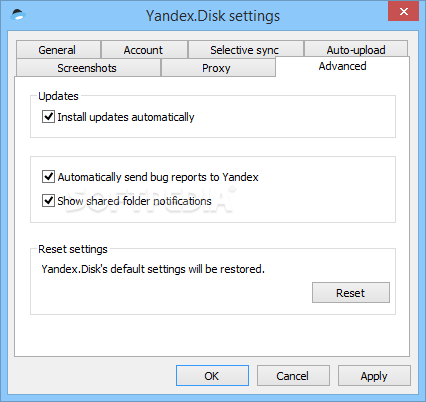This screenshot has height=402, width=426.
Task: Close the Yandex.Disk settings window
Action: [x=403, y=12]
